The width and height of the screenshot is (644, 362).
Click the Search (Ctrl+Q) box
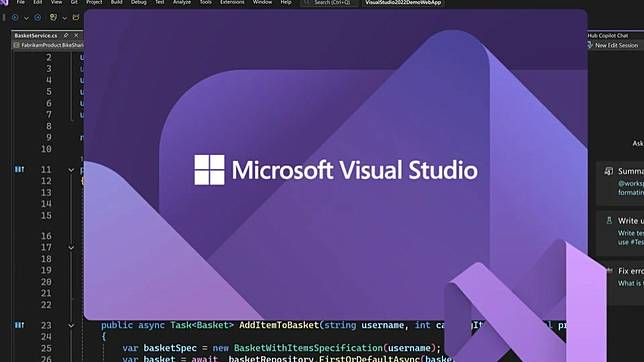coord(329,2)
